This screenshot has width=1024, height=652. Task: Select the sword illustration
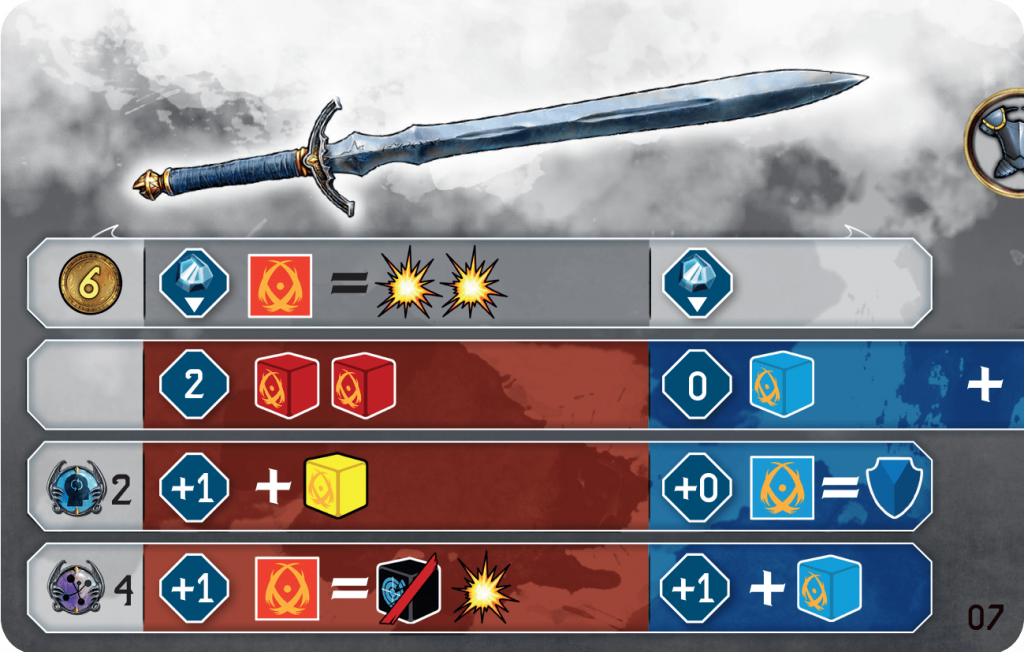point(500,142)
